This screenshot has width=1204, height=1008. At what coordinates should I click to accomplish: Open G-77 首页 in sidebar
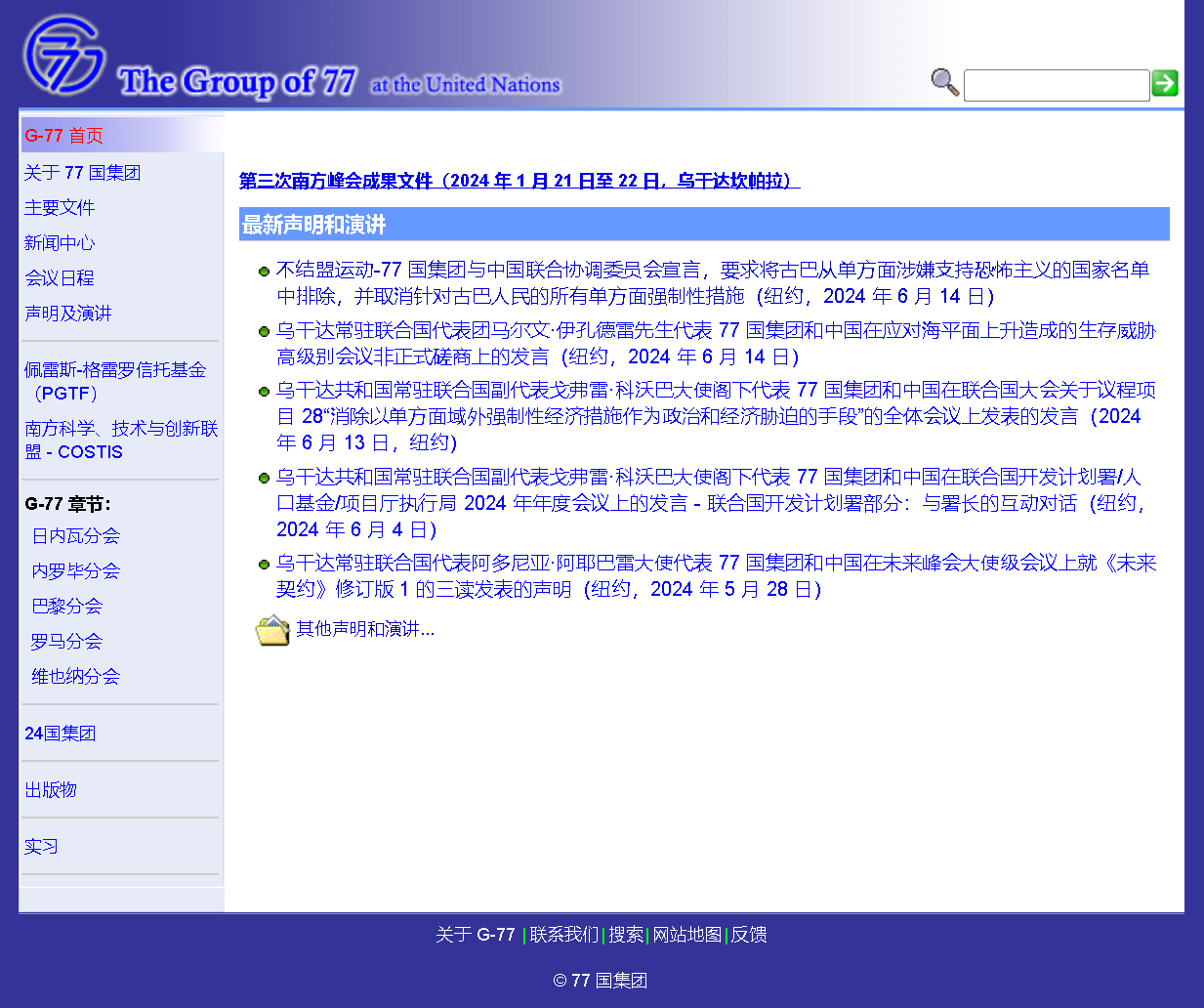click(64, 136)
